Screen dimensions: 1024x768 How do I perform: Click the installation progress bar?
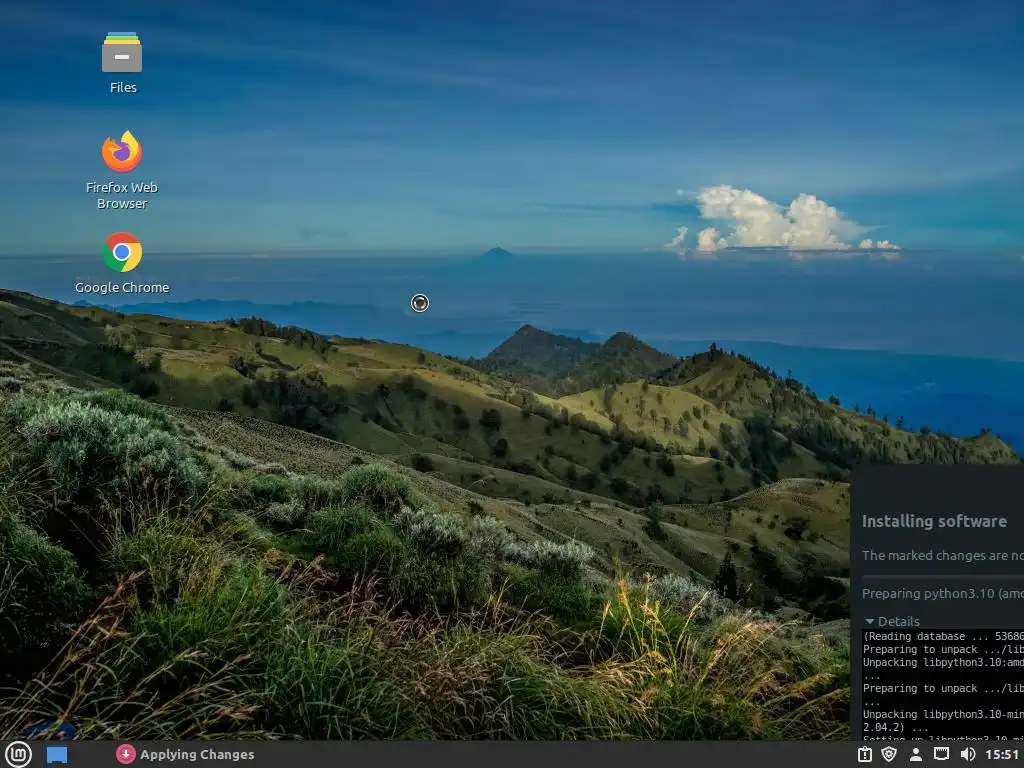pyautogui.click(x=942, y=577)
